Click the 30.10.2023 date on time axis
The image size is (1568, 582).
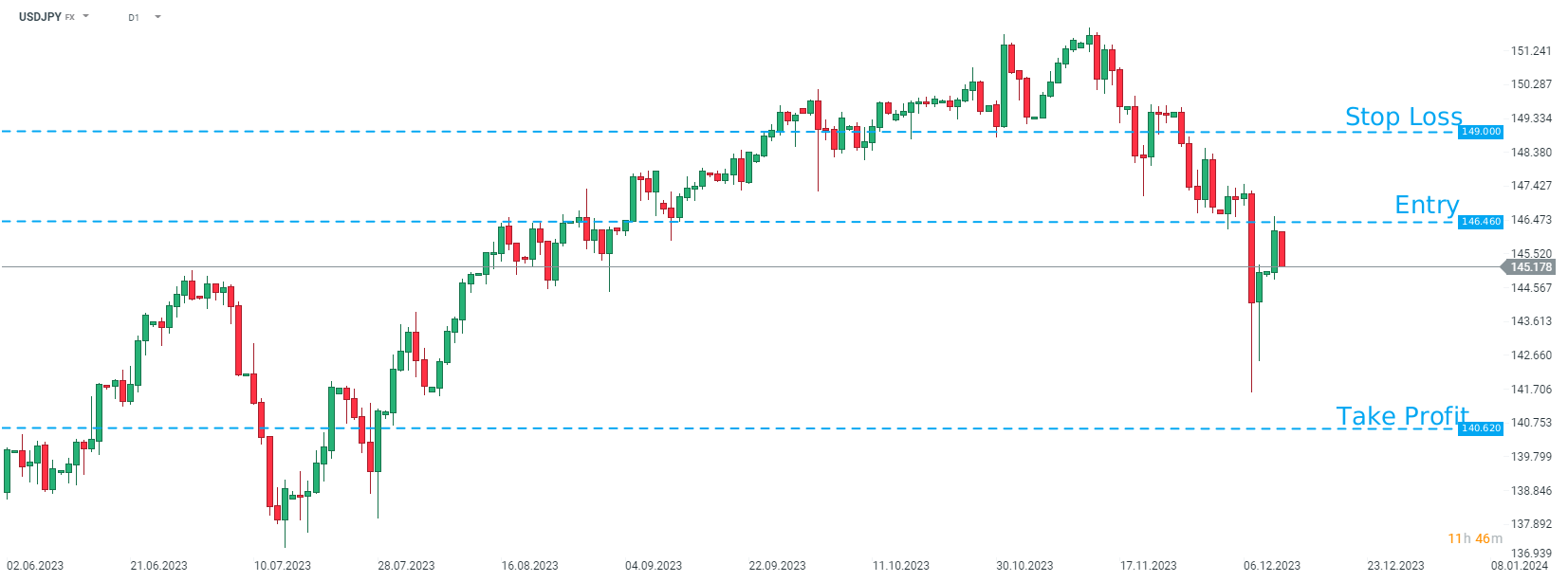[x=1024, y=566]
